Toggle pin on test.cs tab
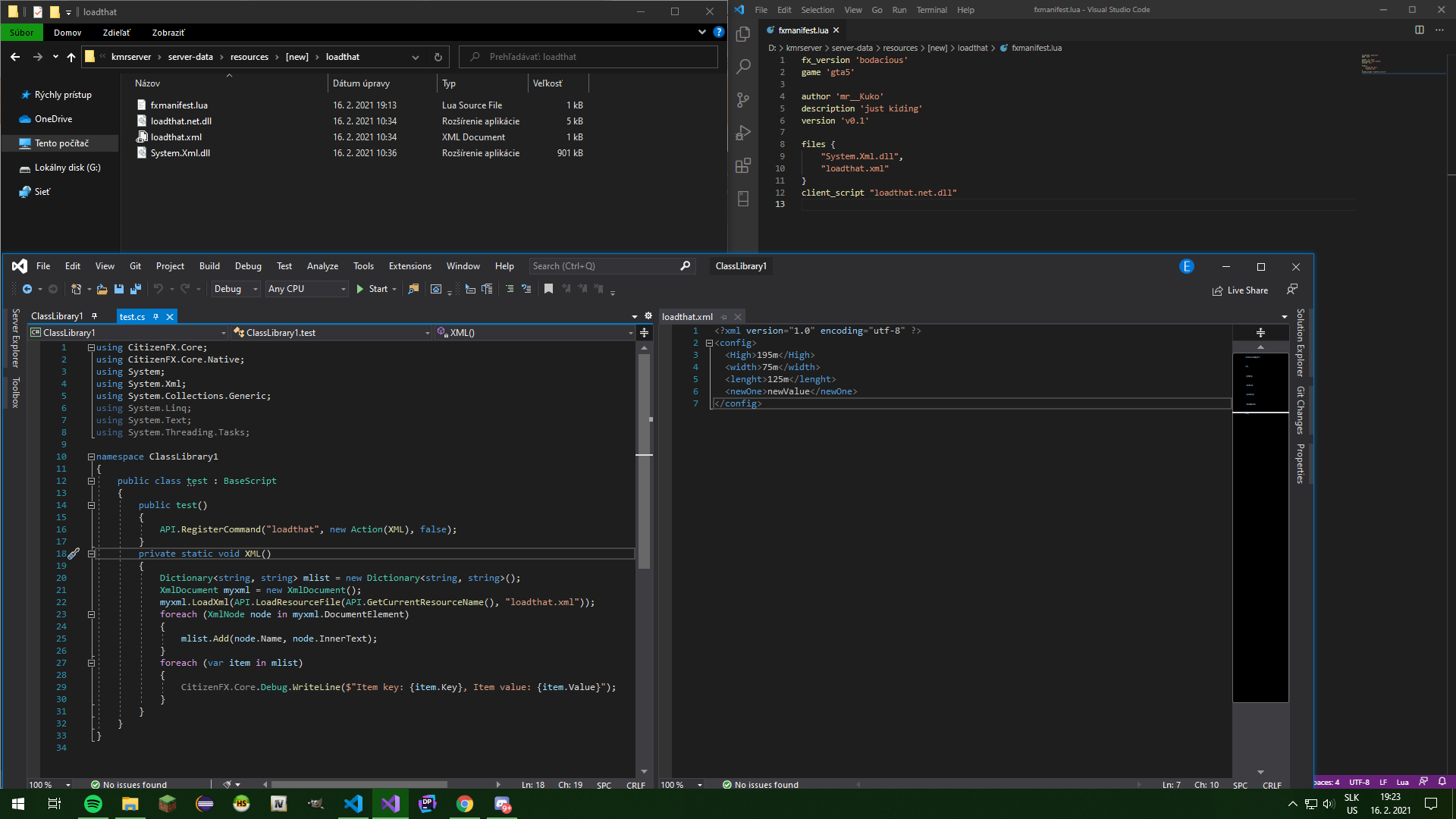Image resolution: width=1456 pixels, height=819 pixels. [156, 317]
